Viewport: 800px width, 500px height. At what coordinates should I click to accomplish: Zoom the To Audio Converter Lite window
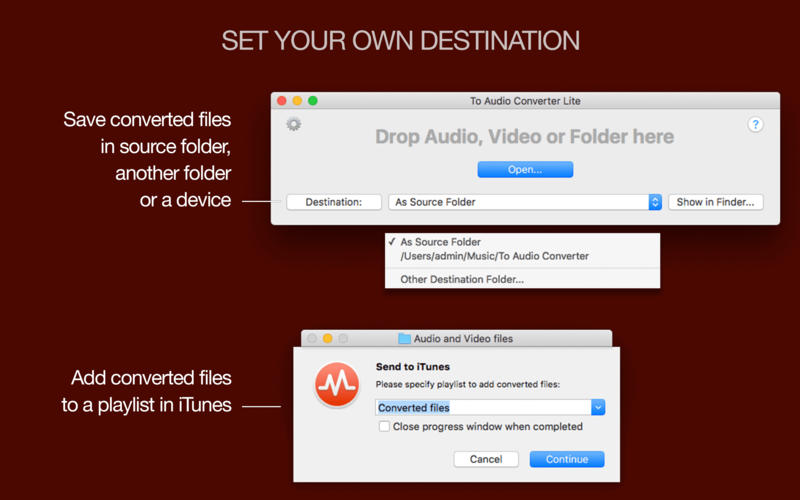click(313, 101)
